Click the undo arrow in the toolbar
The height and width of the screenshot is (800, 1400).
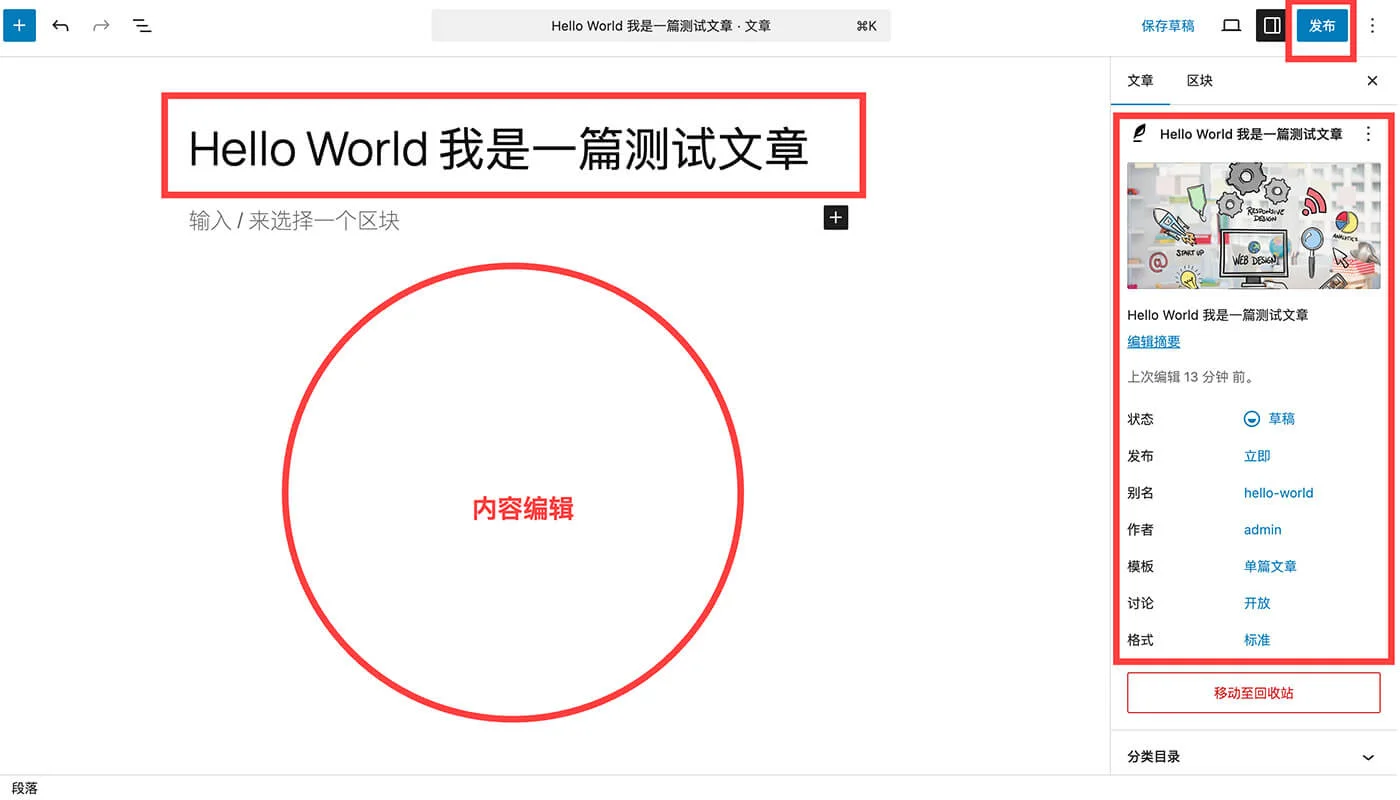point(60,25)
